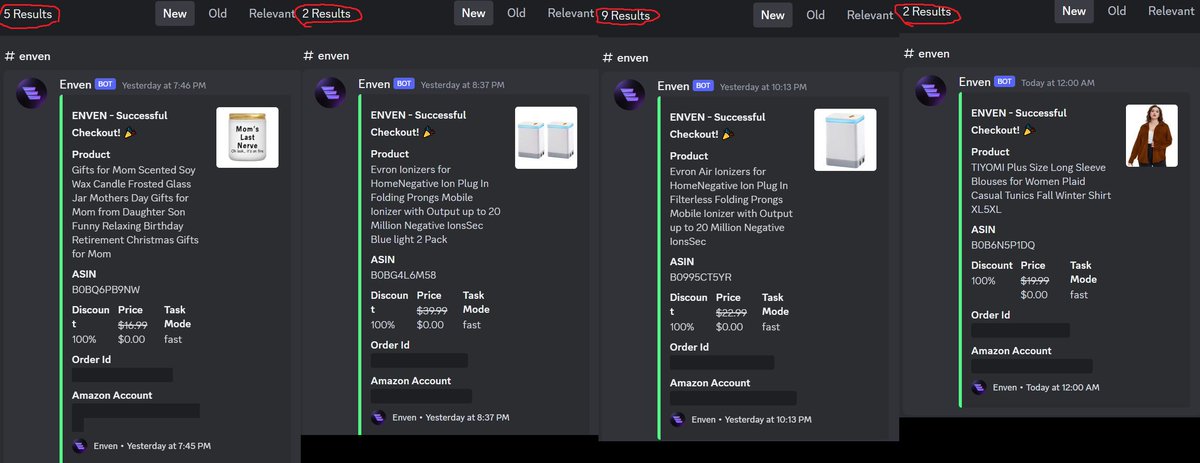Click the BOT badge on the 7:46 PM message

105,85
